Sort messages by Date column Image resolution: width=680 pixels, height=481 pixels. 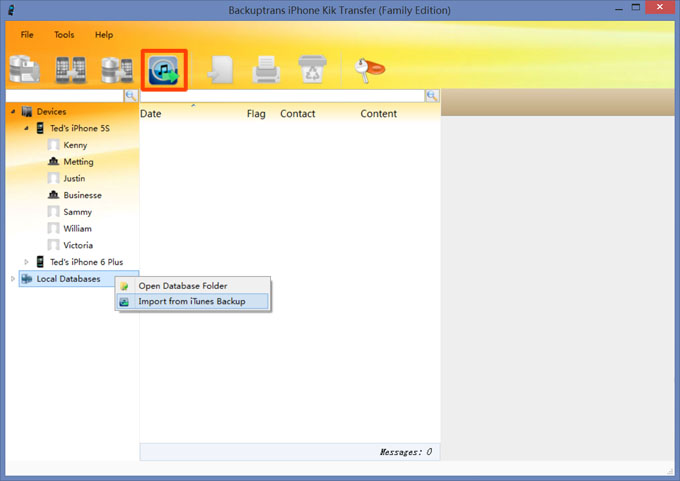[x=150, y=114]
